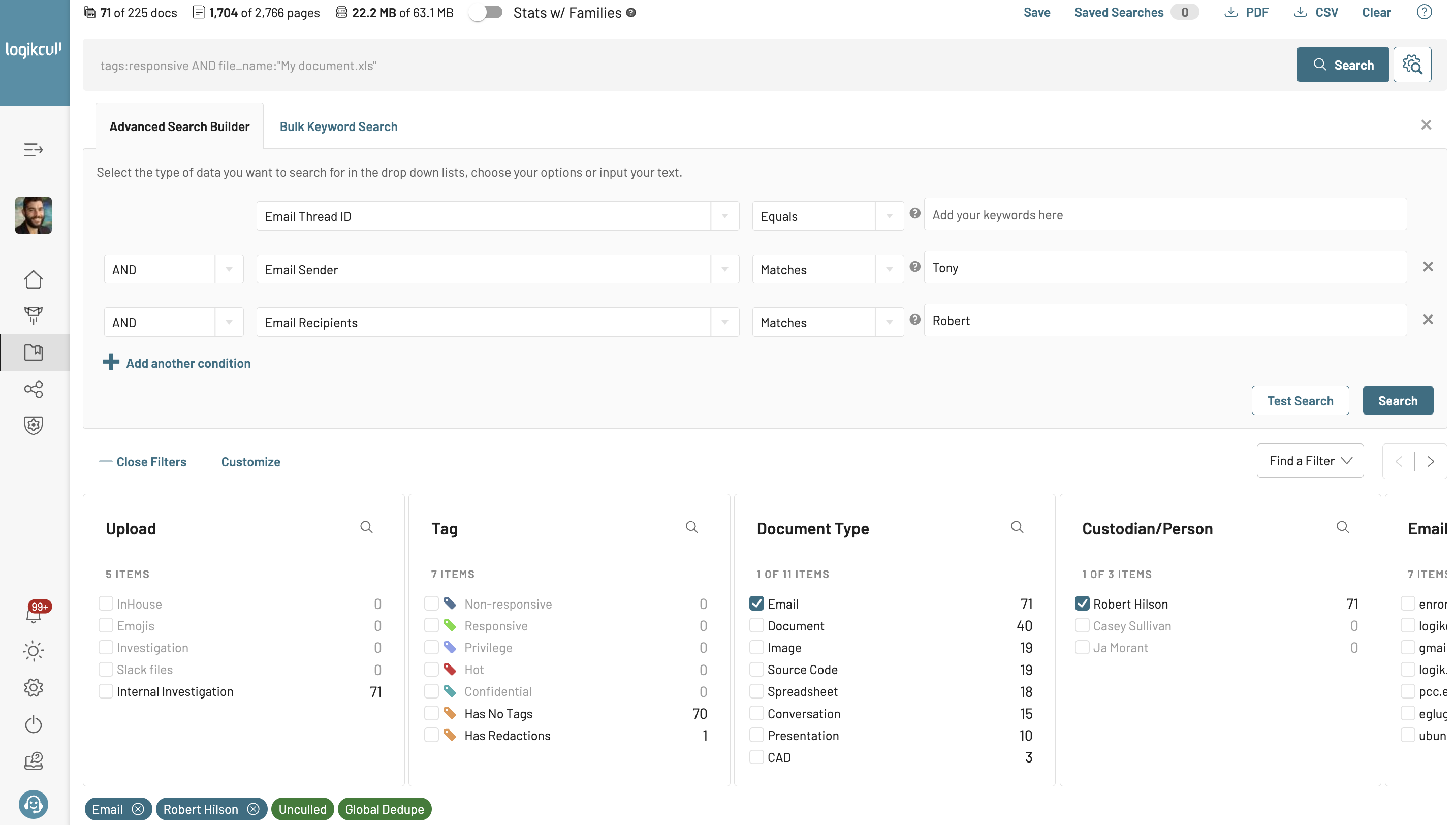
Task: Click the Add your keywords here field
Action: [1165, 215]
